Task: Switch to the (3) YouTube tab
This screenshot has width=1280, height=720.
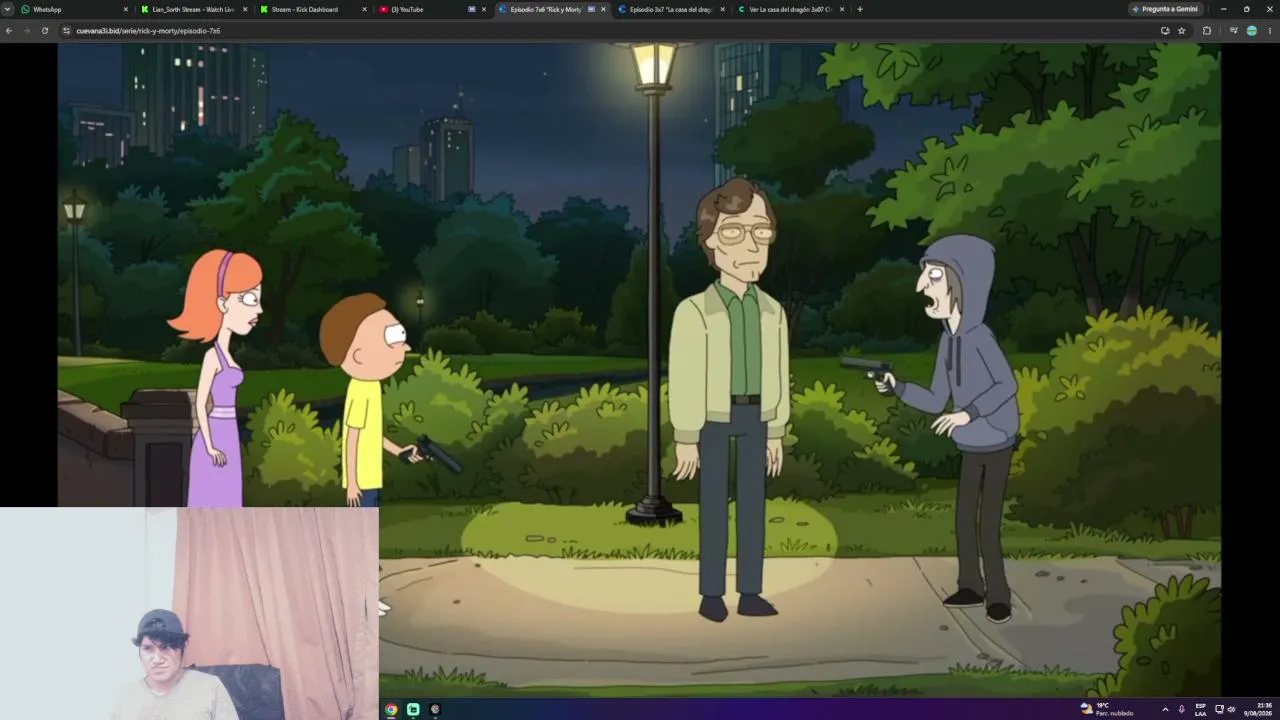Action: (432, 9)
